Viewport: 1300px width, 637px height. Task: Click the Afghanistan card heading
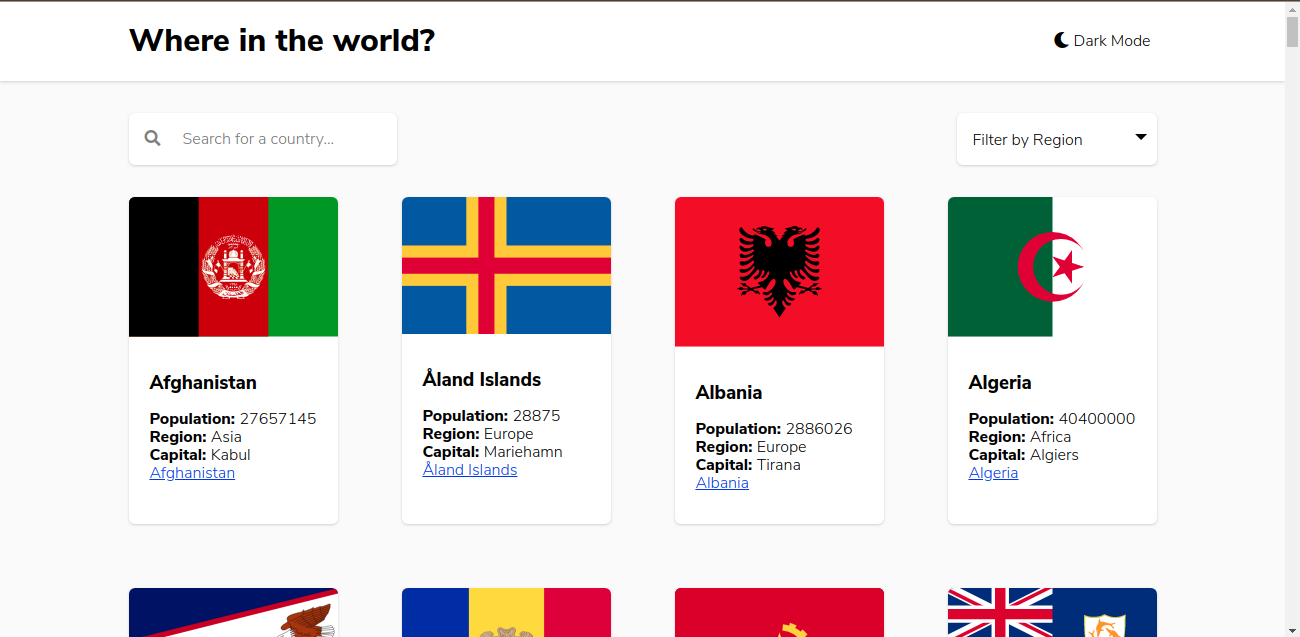203,383
